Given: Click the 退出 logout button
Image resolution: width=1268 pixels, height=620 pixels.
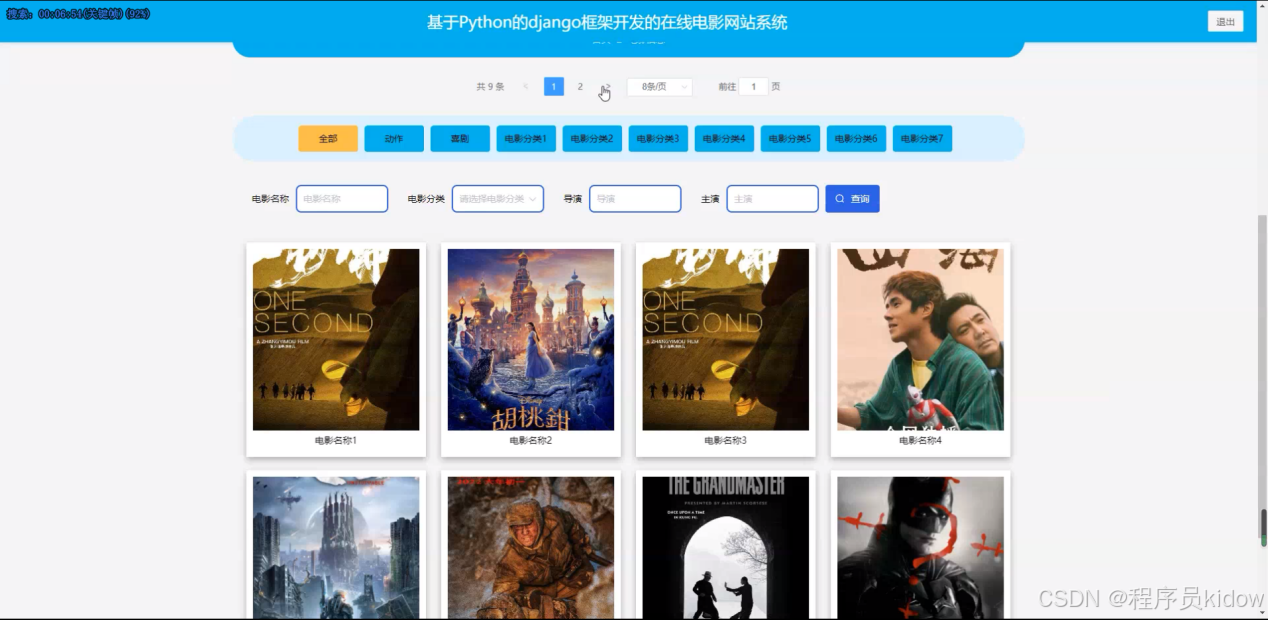Looking at the screenshot, I should click(x=1225, y=22).
